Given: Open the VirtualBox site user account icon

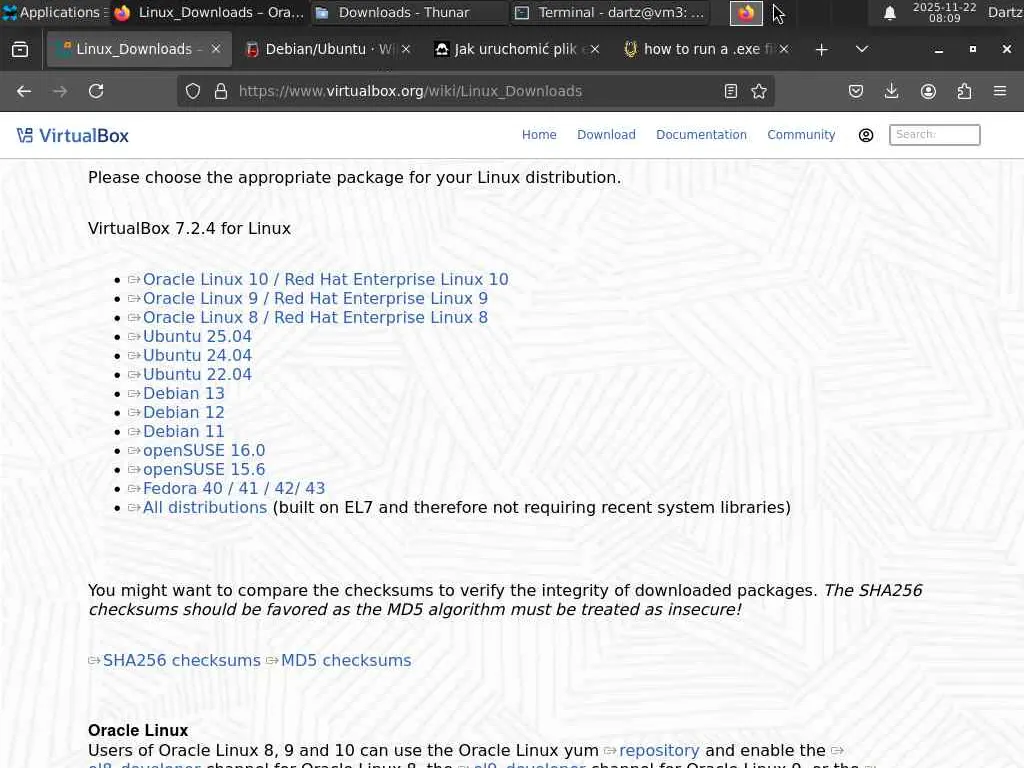Looking at the screenshot, I should [x=866, y=135].
